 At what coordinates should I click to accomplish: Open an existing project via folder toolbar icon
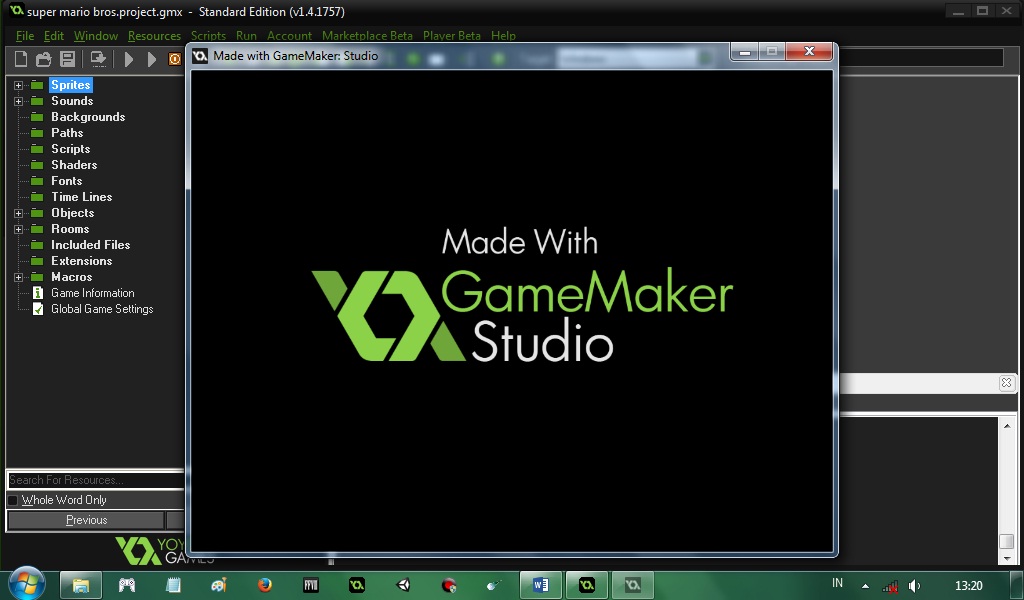[x=43, y=58]
